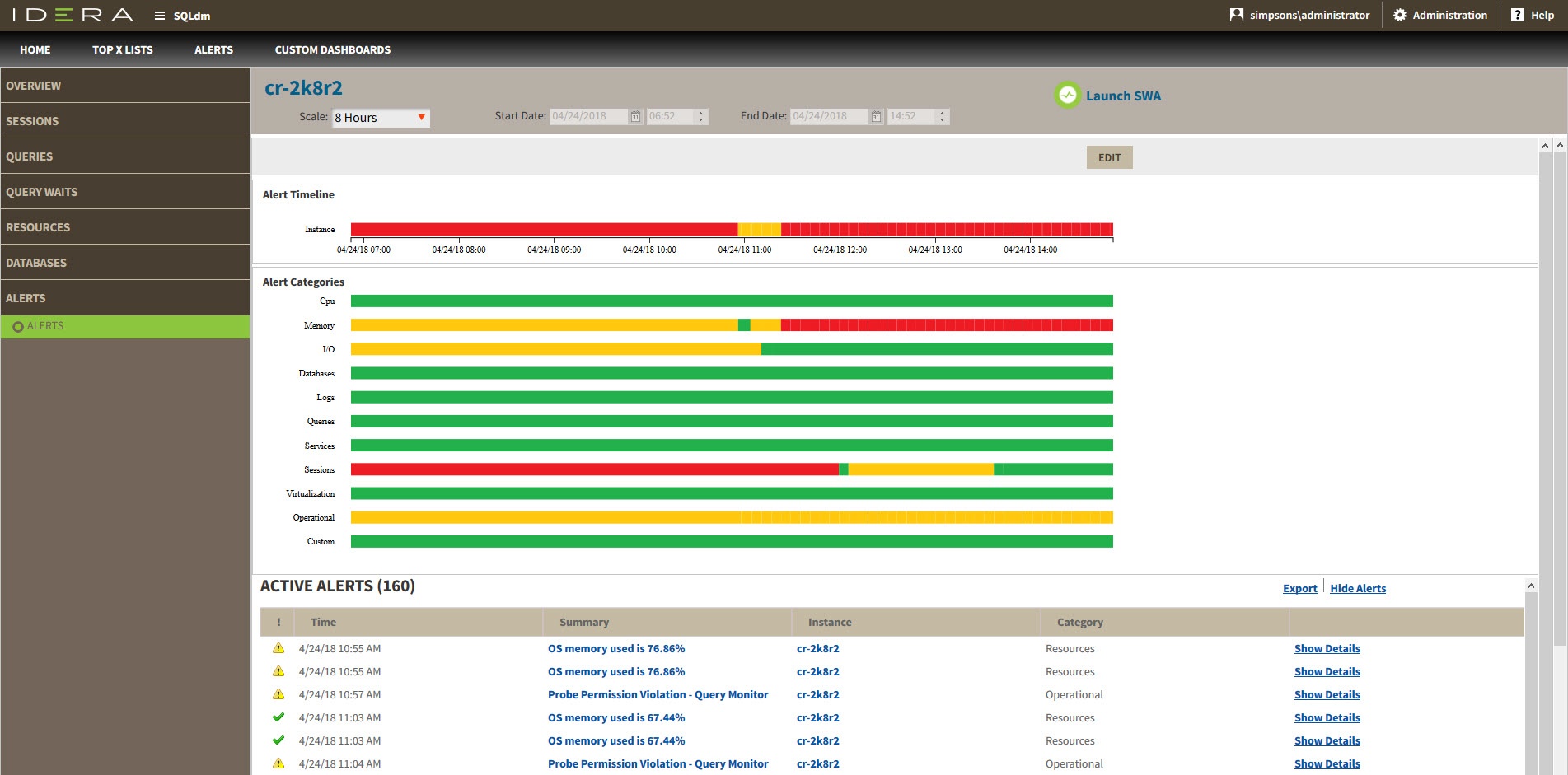Sort alerts by the Time column header
1568x775 pixels.
(x=323, y=622)
